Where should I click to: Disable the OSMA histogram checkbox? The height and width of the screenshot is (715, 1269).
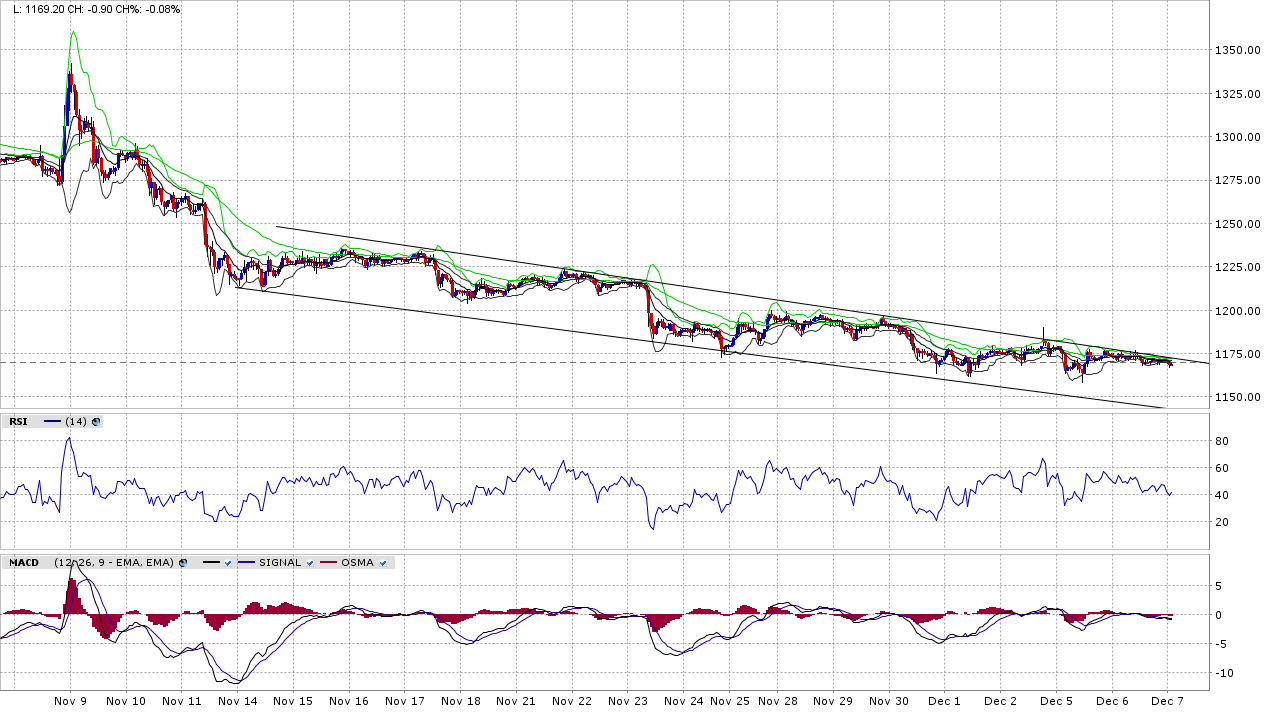(x=383, y=563)
